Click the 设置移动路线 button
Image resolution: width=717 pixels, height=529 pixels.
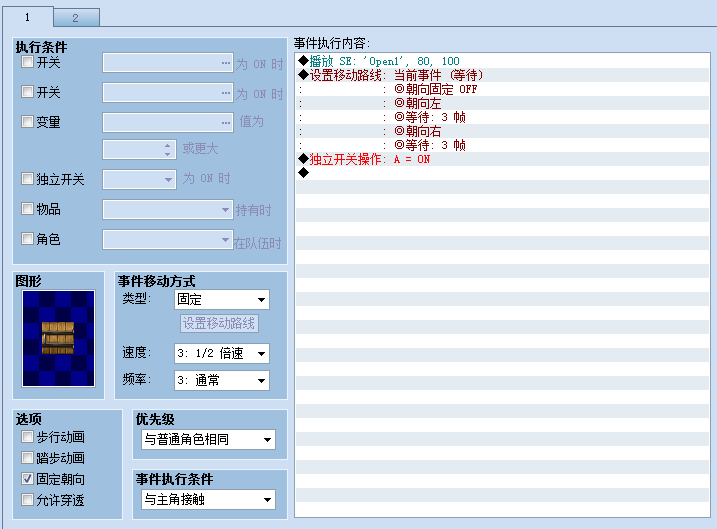[x=219, y=324]
